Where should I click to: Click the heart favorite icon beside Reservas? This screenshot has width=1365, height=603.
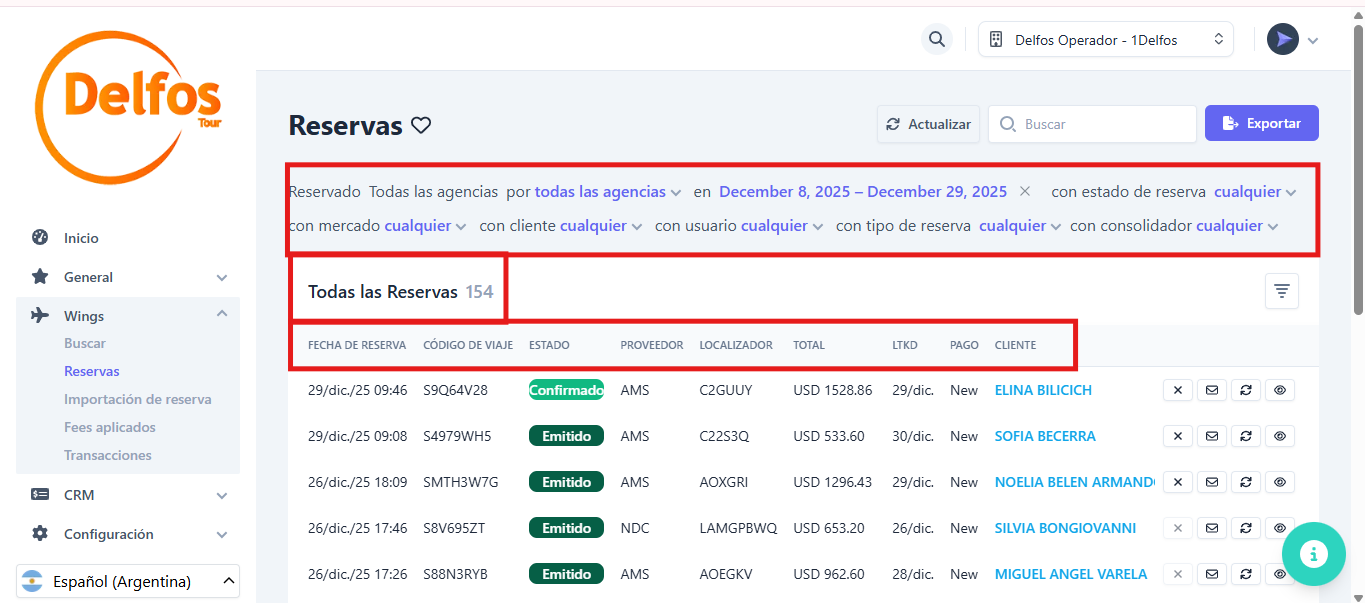coord(421,126)
